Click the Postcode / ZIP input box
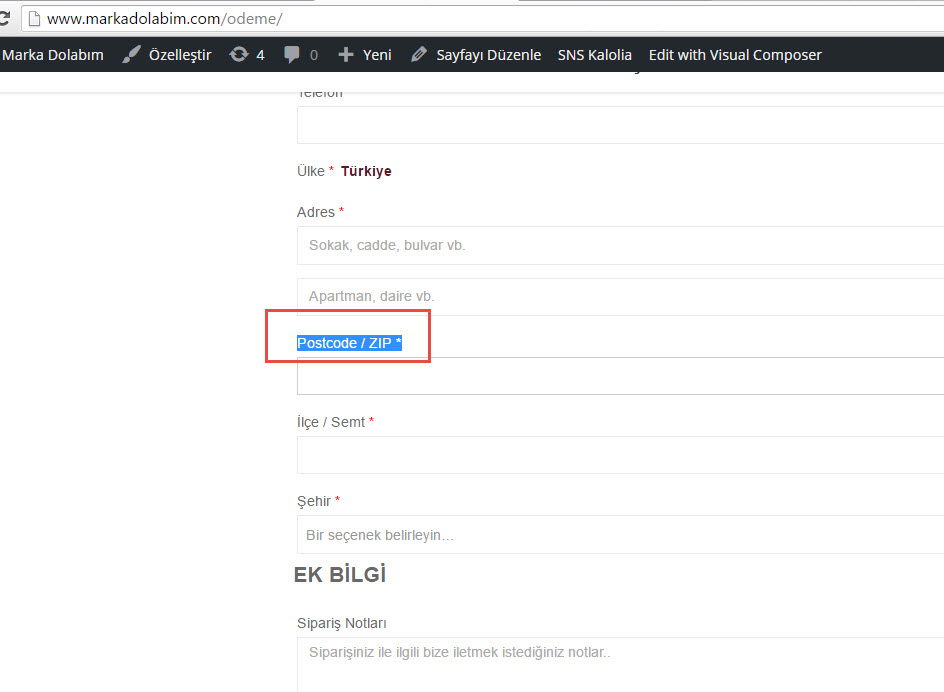Viewport: 944px width, 692px height. (x=620, y=376)
